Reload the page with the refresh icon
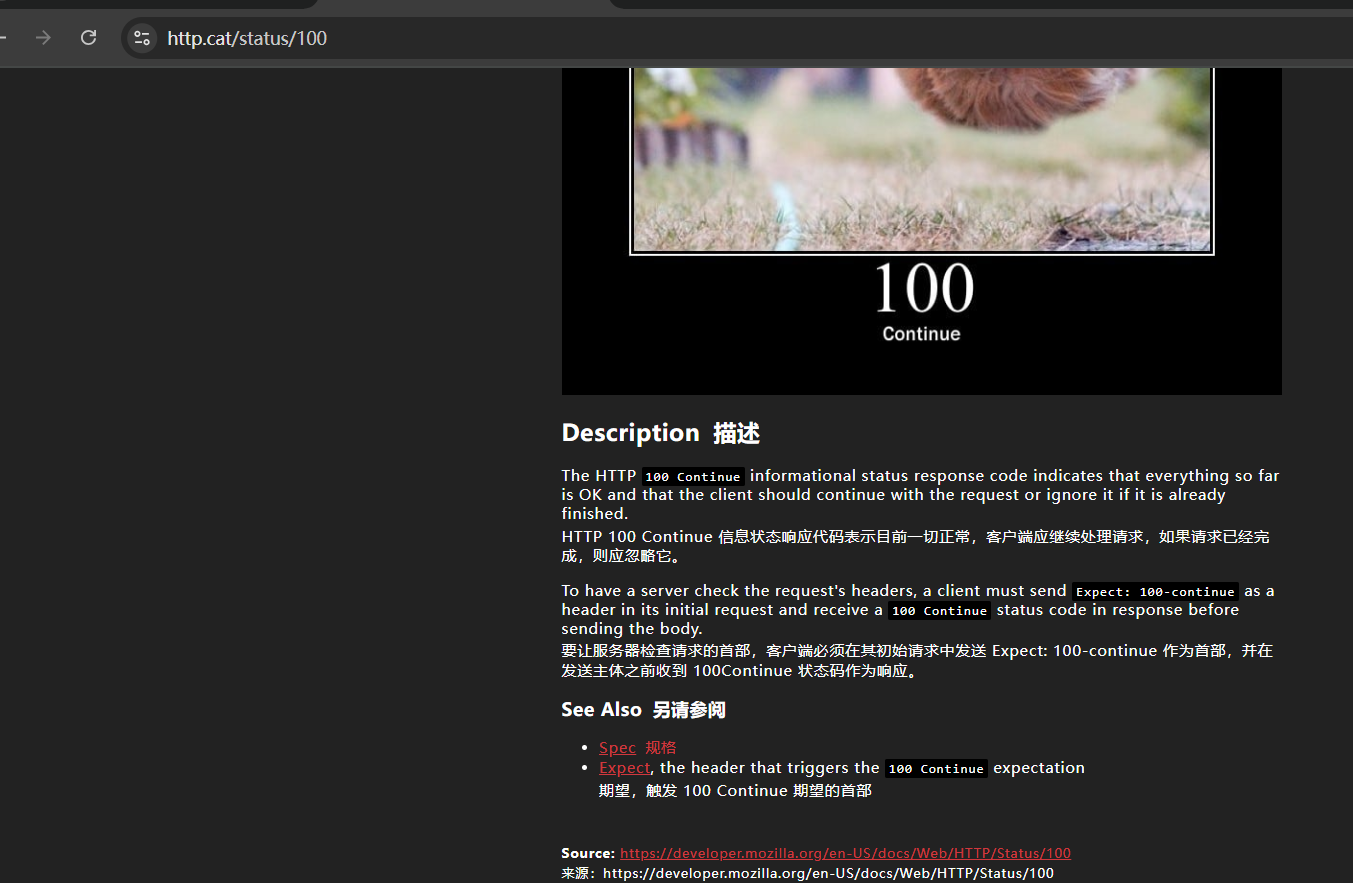1353x883 pixels. pyautogui.click(x=88, y=38)
